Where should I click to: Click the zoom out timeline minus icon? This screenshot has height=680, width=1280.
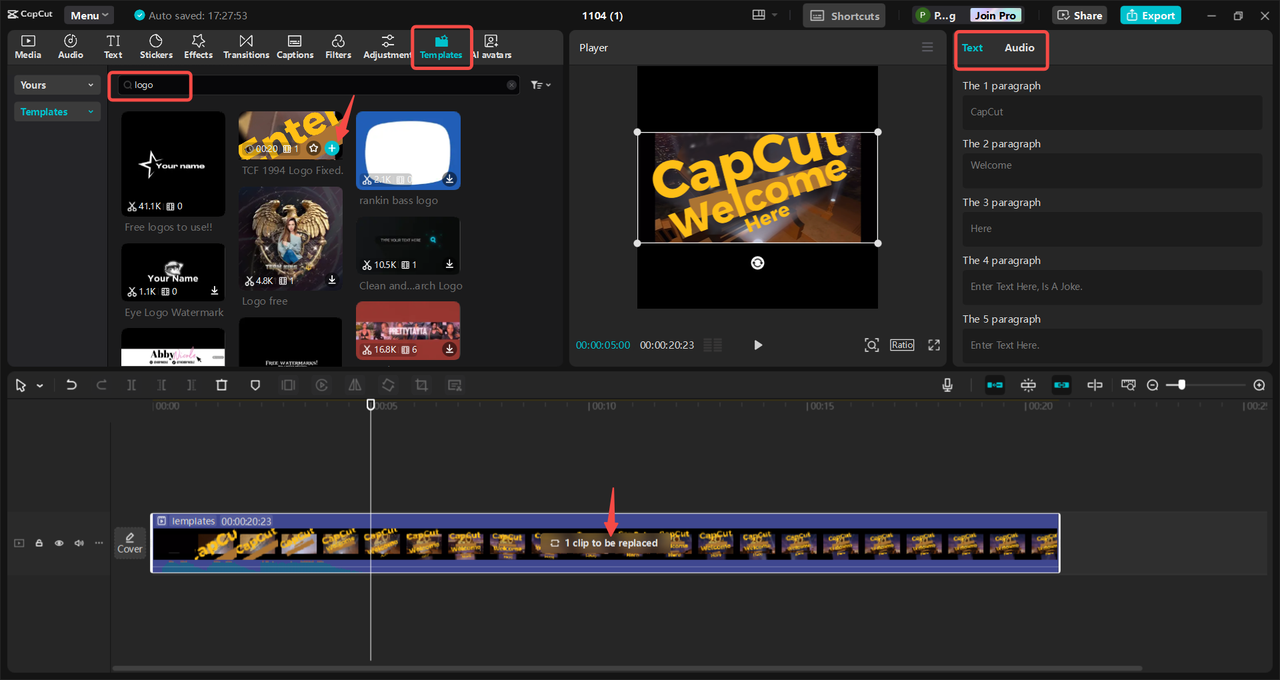(1152, 385)
